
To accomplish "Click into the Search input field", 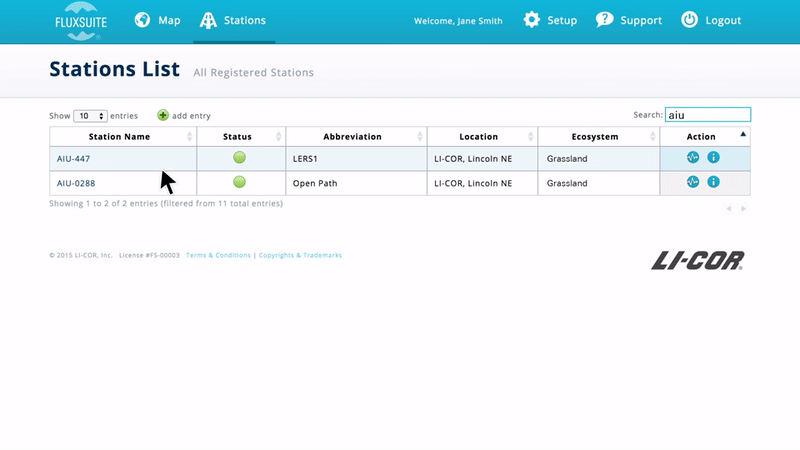I will (707, 115).
